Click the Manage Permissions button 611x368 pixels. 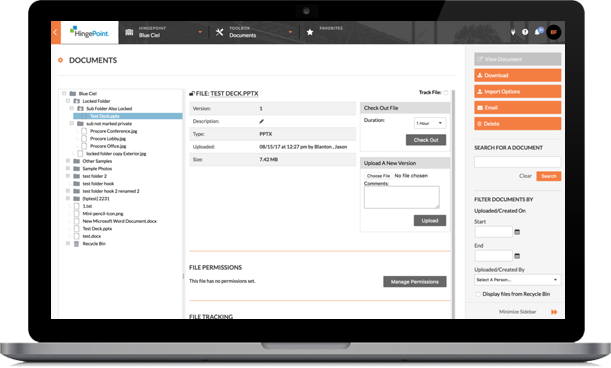(415, 282)
